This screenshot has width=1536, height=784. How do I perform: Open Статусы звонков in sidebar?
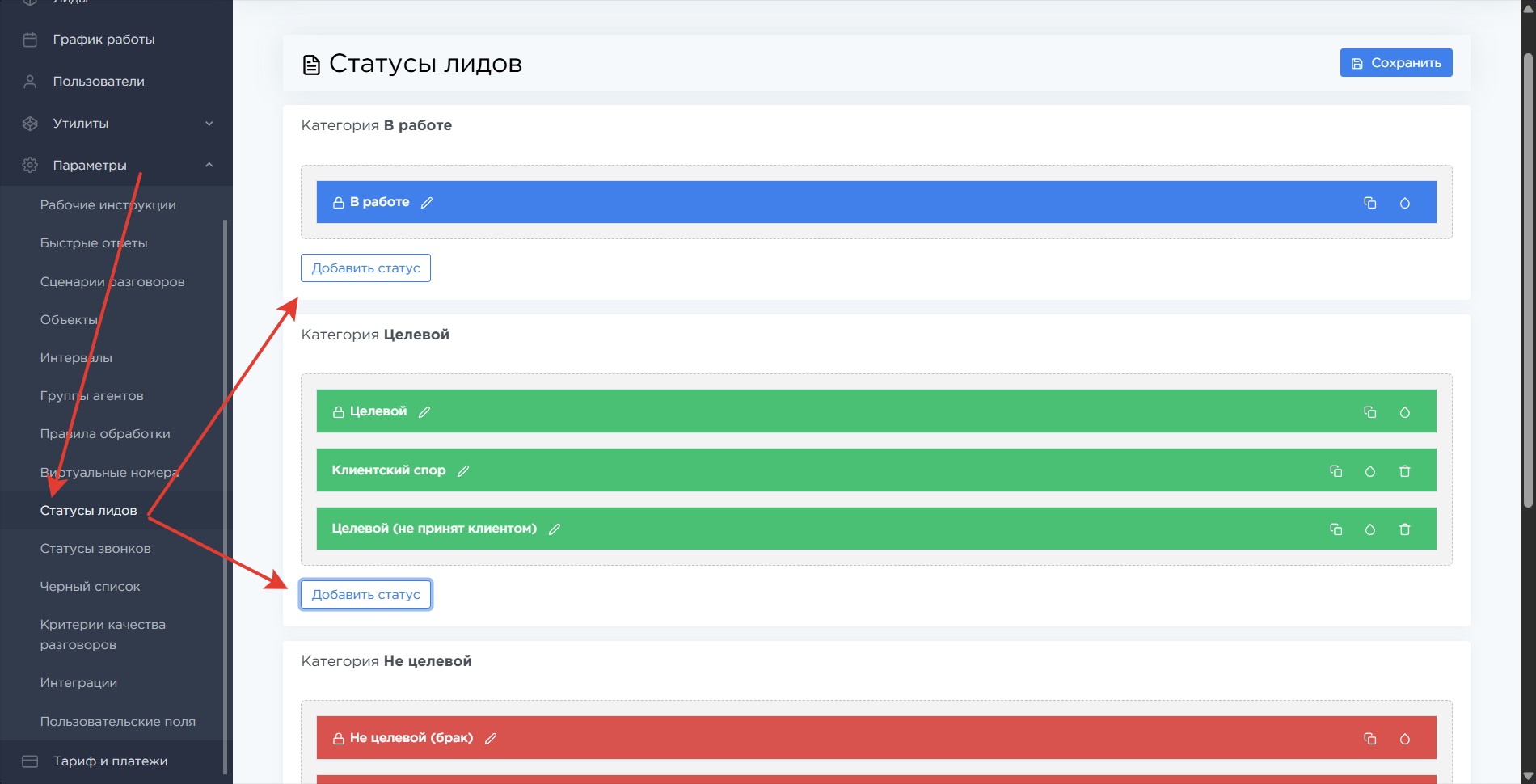pyautogui.click(x=95, y=549)
